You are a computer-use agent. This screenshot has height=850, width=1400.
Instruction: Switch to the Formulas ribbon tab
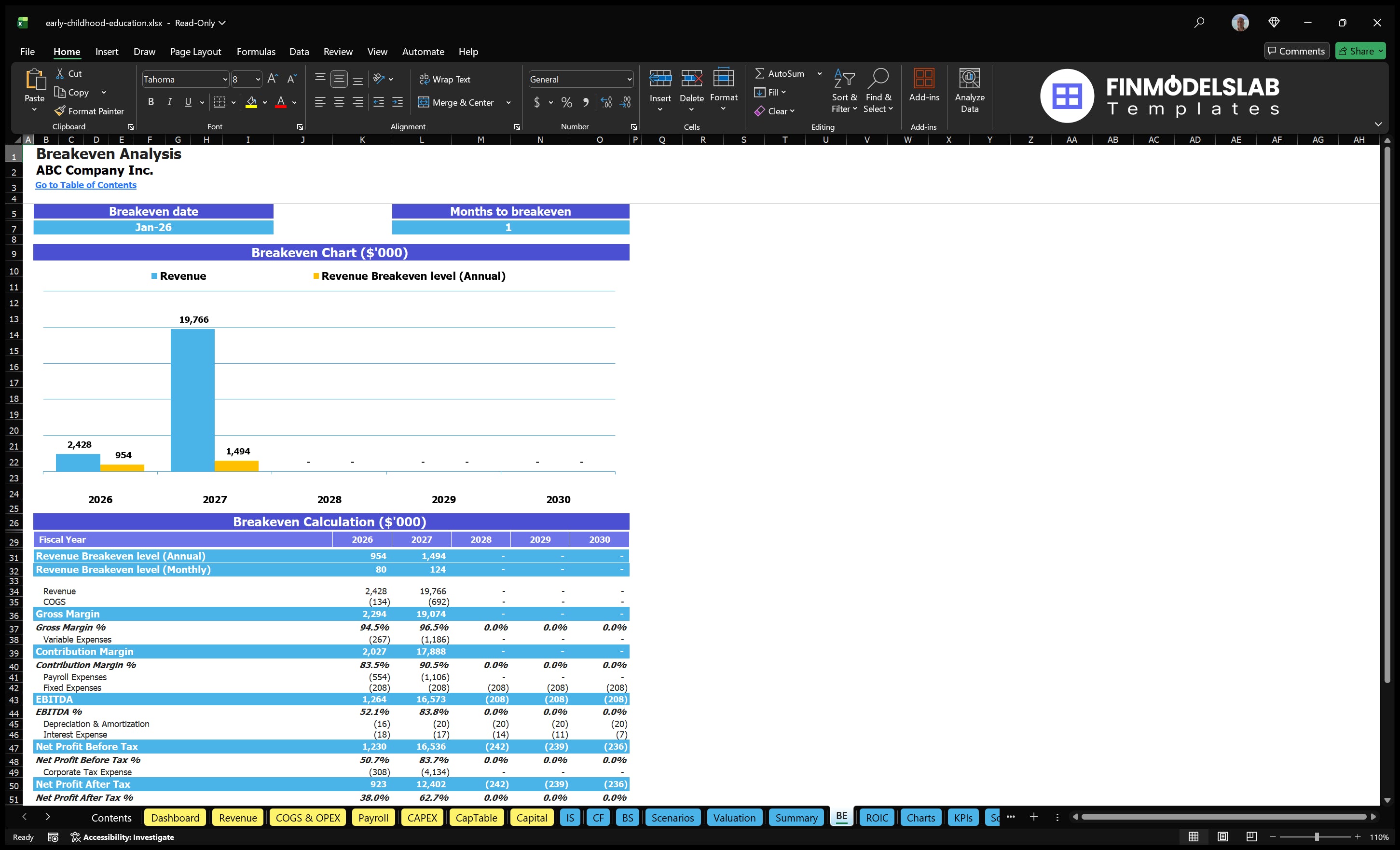(256, 51)
